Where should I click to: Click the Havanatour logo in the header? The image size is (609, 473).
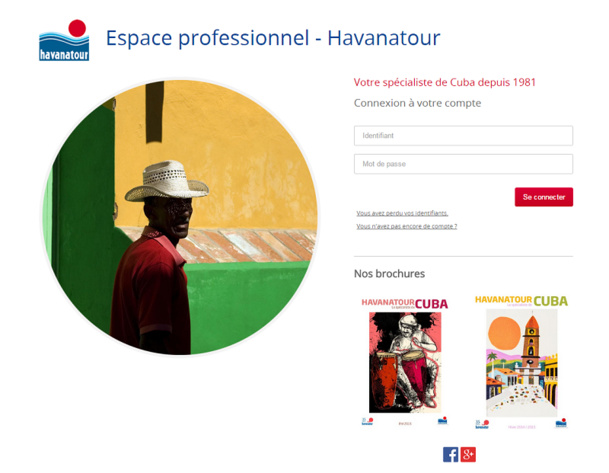point(64,40)
